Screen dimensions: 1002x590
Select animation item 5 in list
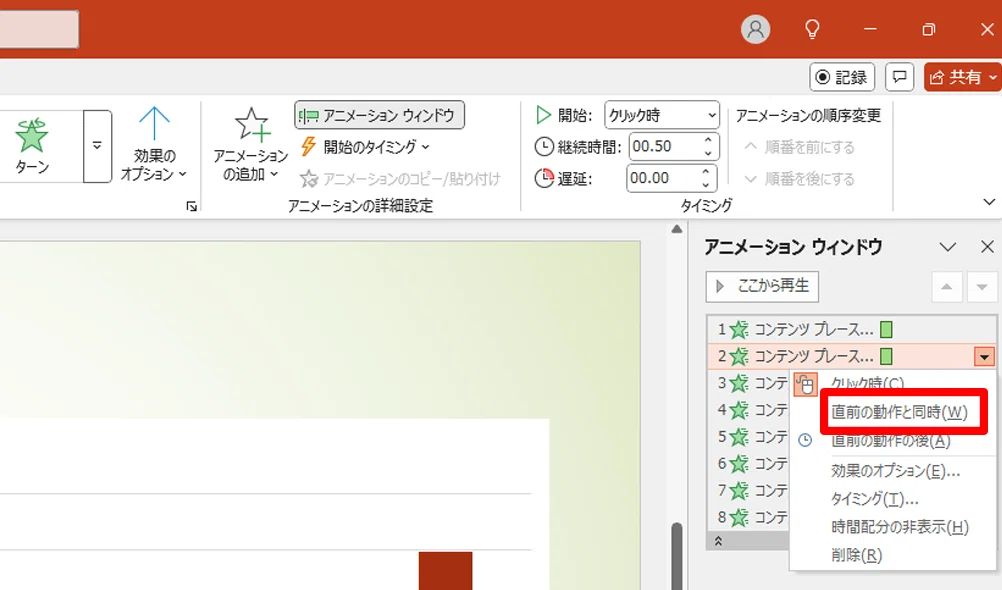(749, 437)
